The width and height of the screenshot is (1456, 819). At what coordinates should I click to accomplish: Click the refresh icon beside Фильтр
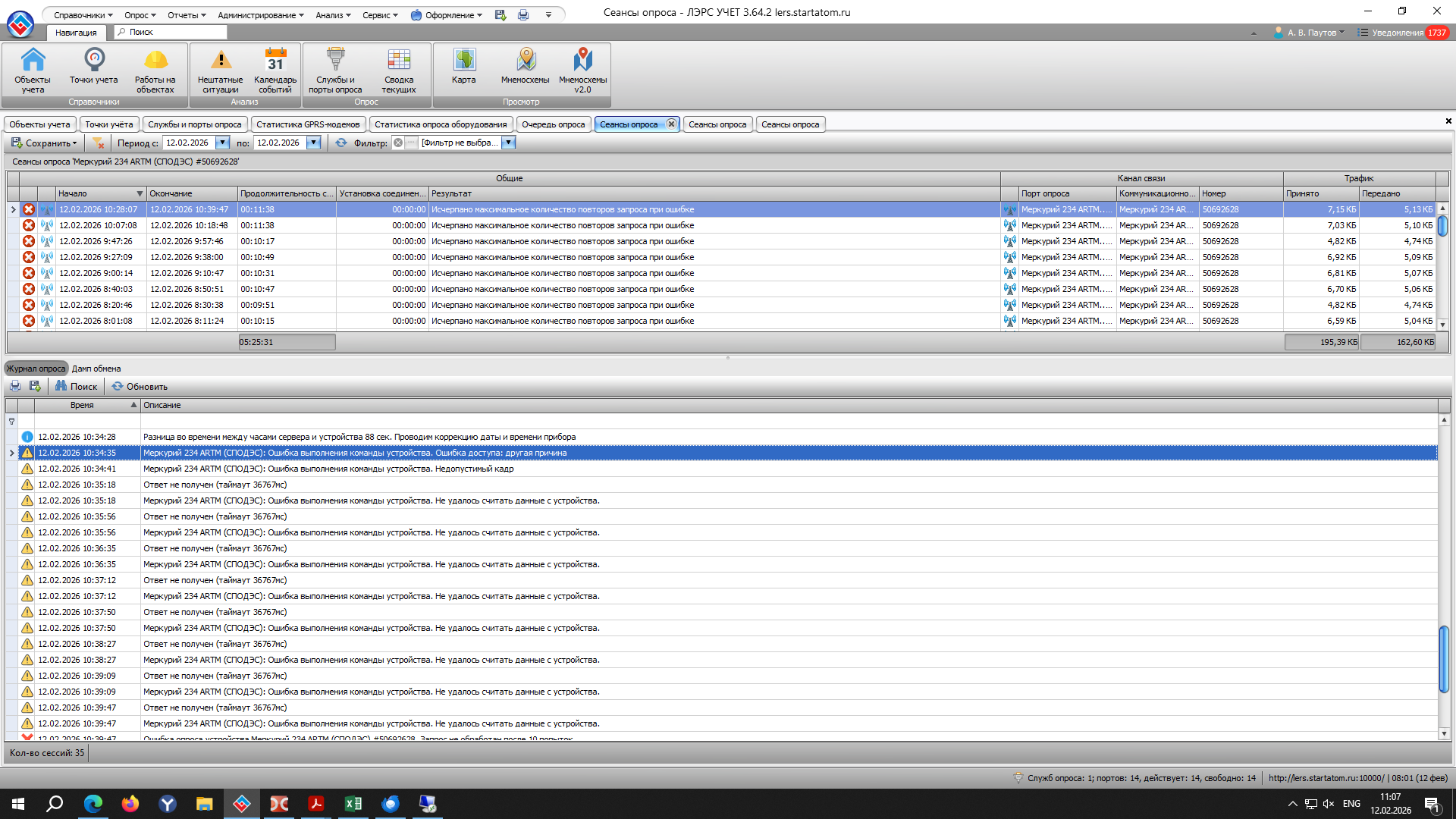341,143
